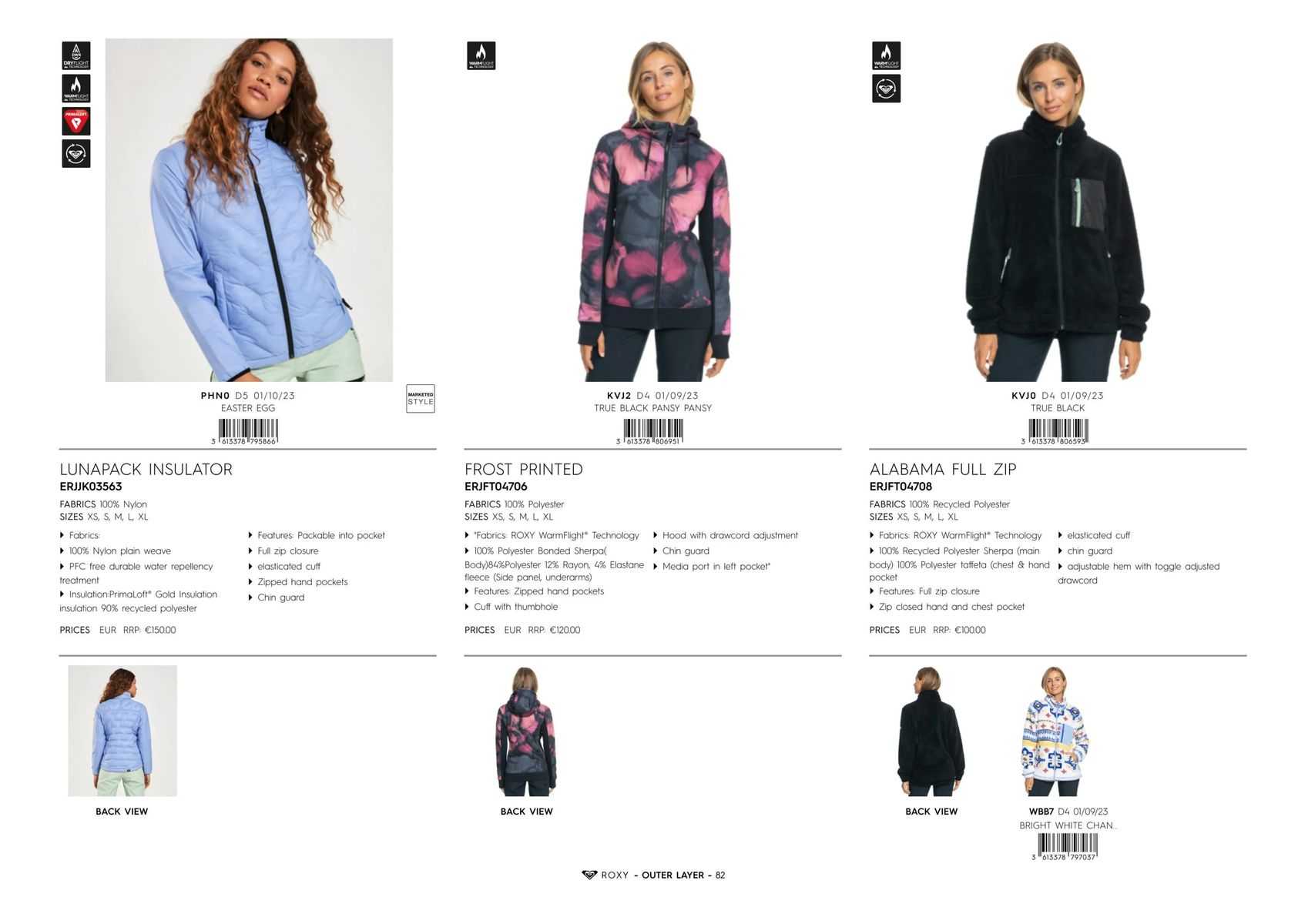The width and height of the screenshot is (1308, 924).
Task: Click the Marketed Style badge
Action: pos(421,399)
